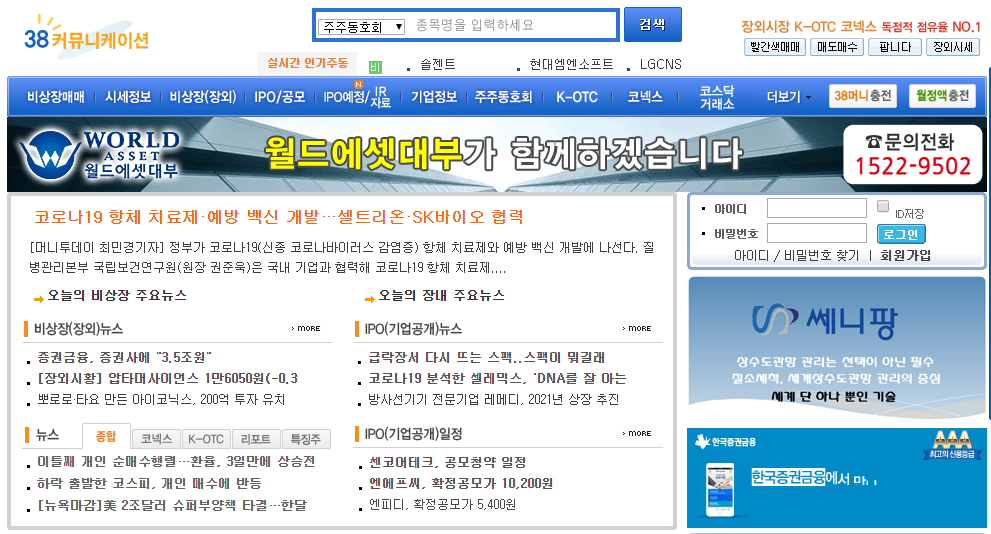Screen dimensions: 991x534
Task: Click the 검색 search button
Action: point(652,25)
